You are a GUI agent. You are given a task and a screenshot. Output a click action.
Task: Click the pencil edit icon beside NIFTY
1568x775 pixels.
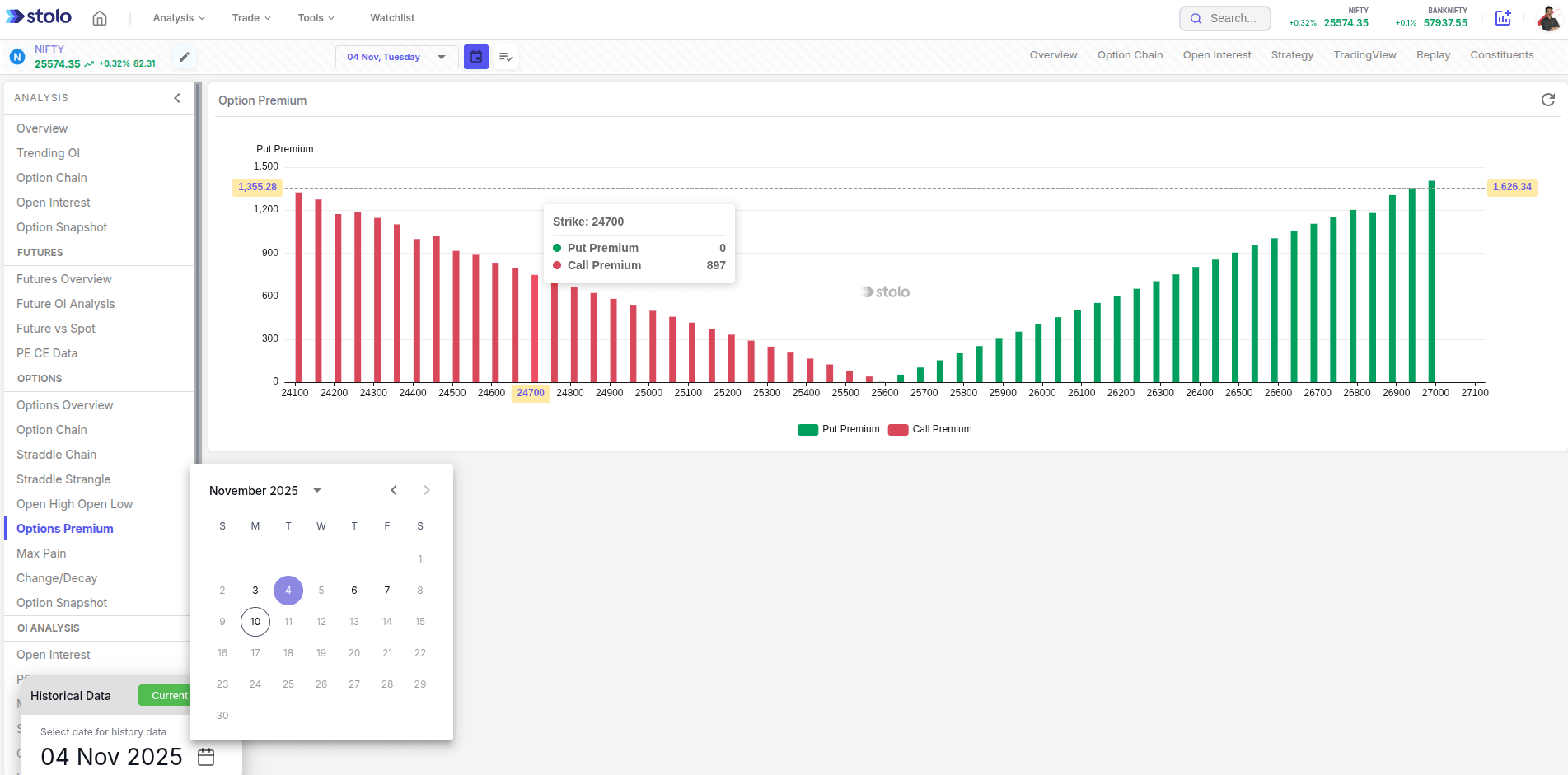pyautogui.click(x=184, y=57)
